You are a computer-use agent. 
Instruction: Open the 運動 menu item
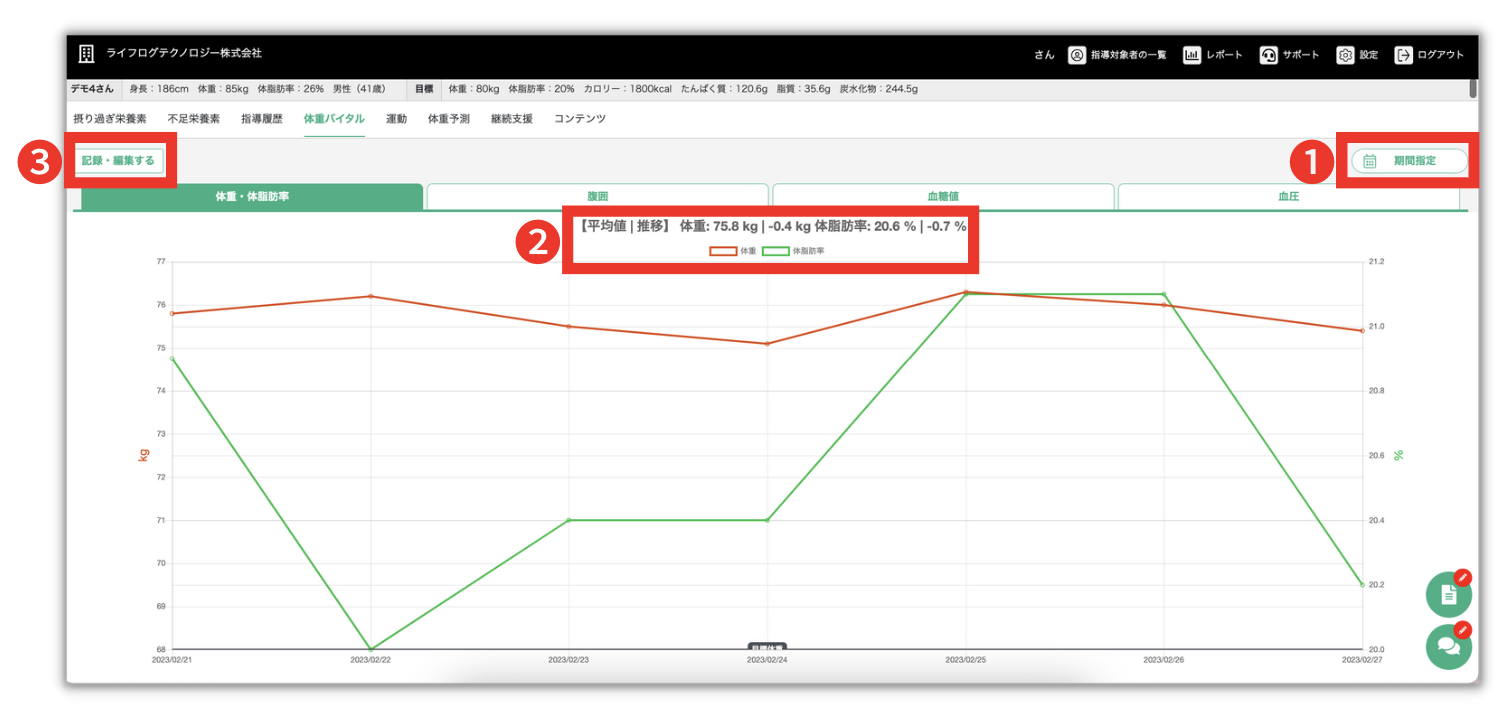point(396,119)
